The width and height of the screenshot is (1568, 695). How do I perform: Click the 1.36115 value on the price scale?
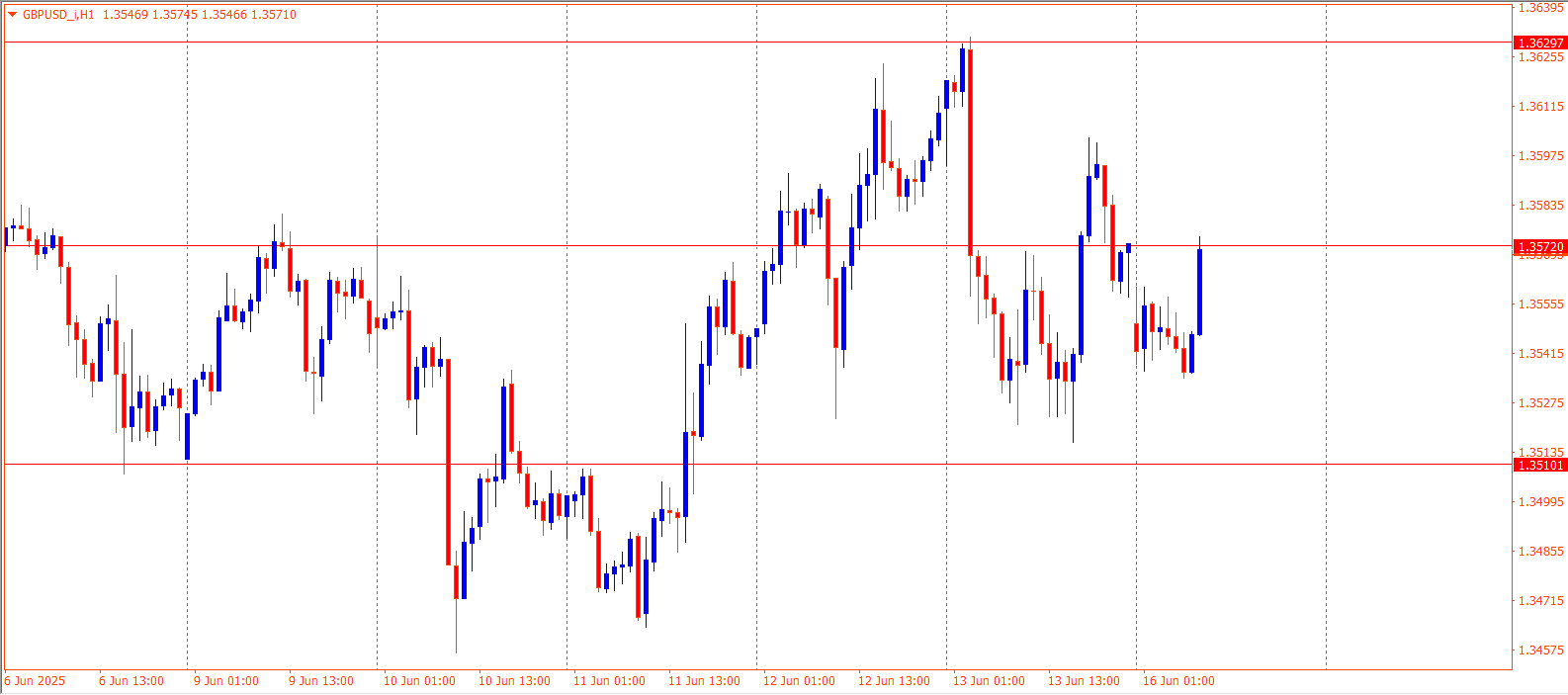pyautogui.click(x=1540, y=107)
